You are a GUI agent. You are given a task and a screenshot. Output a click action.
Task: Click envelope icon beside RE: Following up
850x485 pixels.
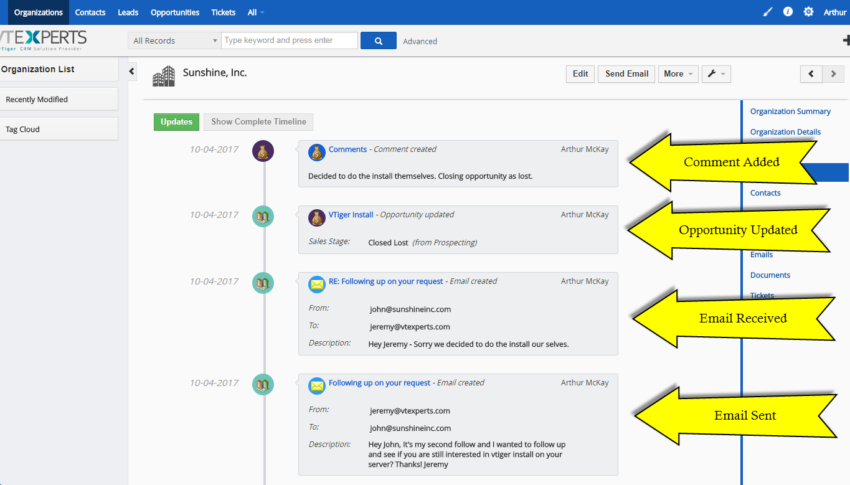(317, 284)
